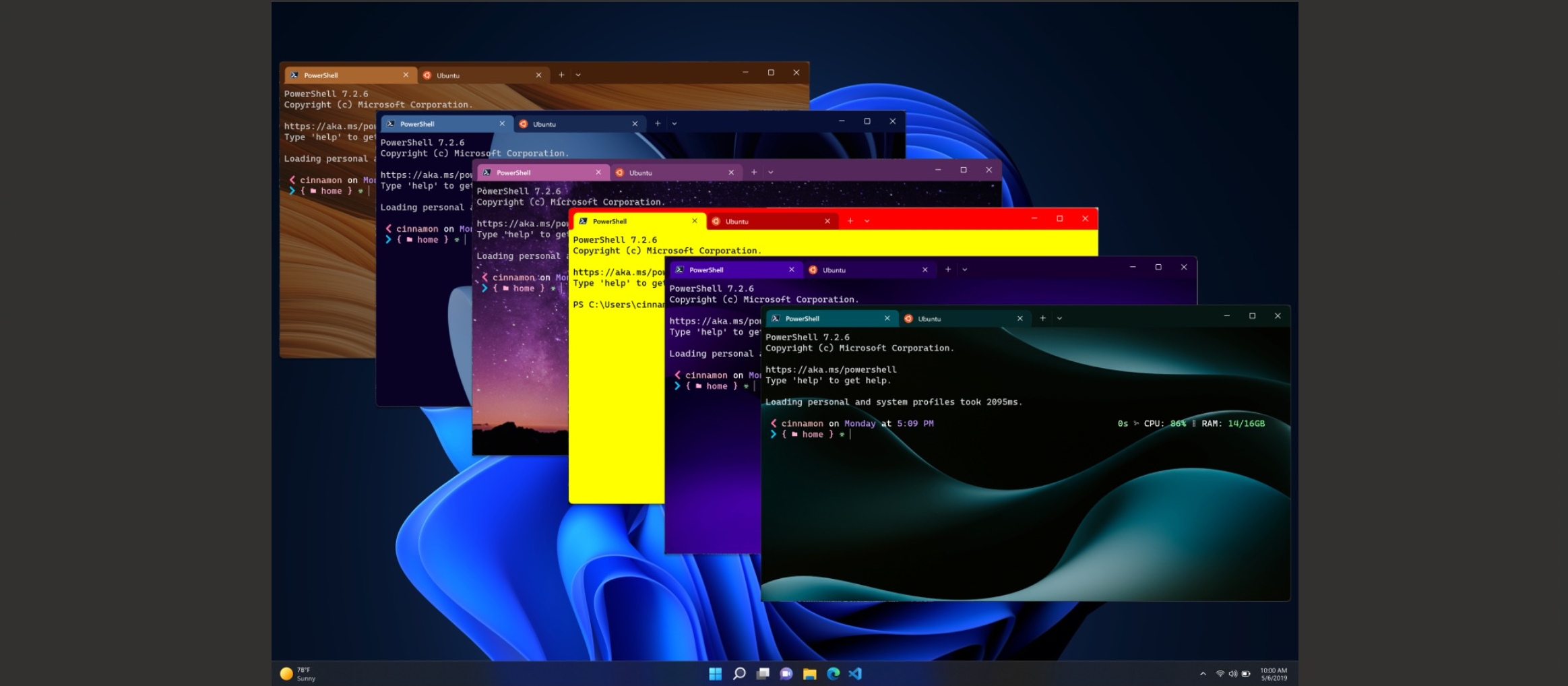Click the https://aka.ms/powershell link in the teal terminal
Screen dimensions: 1568x686
pyautogui.click(x=830, y=369)
